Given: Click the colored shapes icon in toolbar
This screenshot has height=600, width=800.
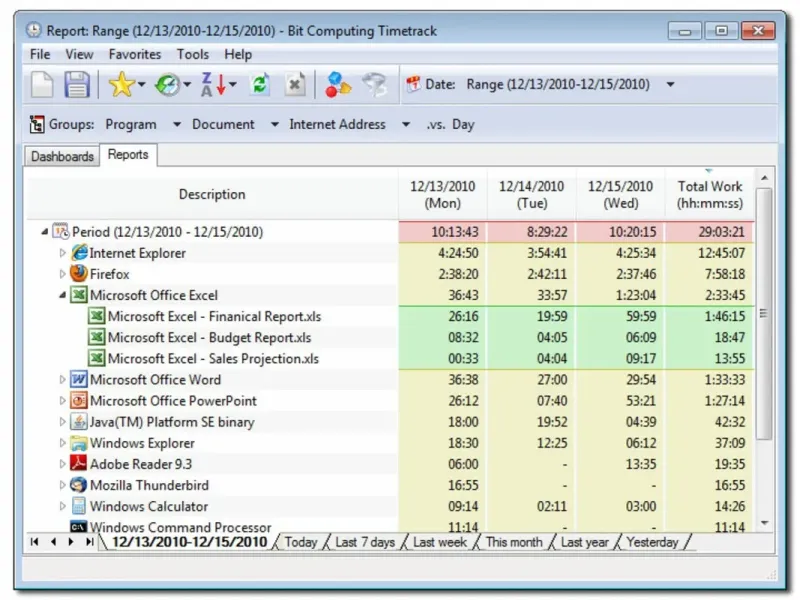Looking at the screenshot, I should (338, 85).
